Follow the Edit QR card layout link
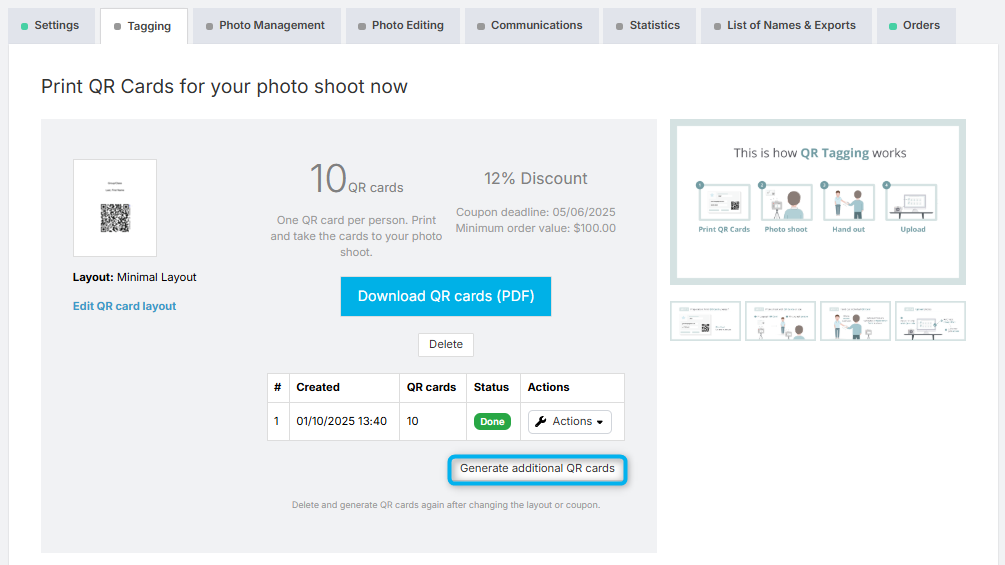 tap(124, 306)
